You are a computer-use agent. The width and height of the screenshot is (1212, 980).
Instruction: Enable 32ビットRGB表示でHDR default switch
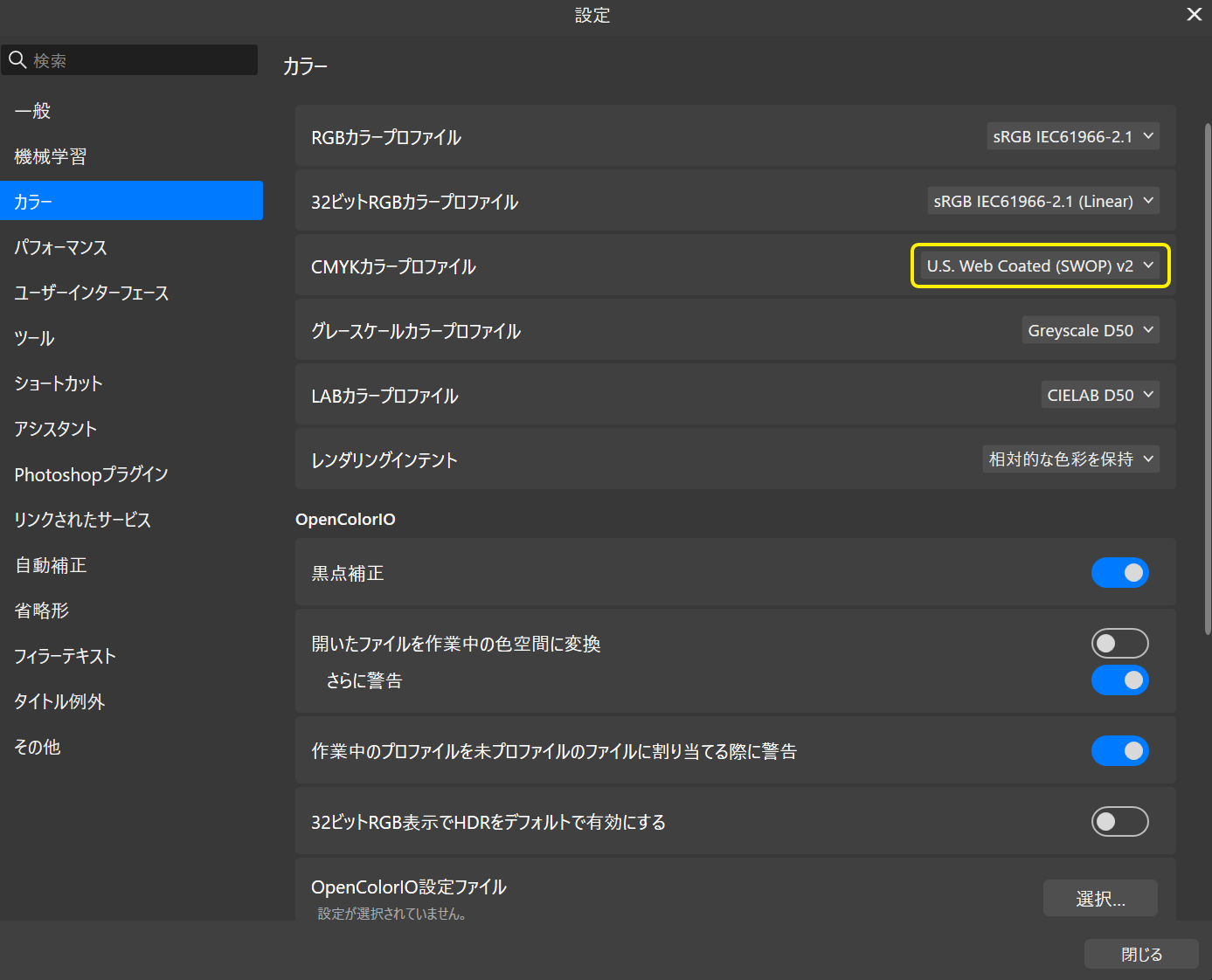click(1120, 822)
